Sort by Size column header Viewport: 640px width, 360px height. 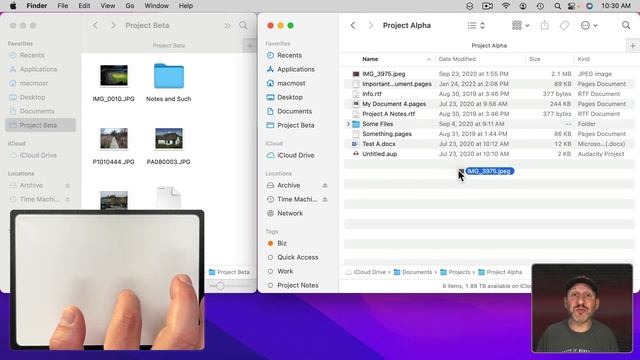[535, 59]
